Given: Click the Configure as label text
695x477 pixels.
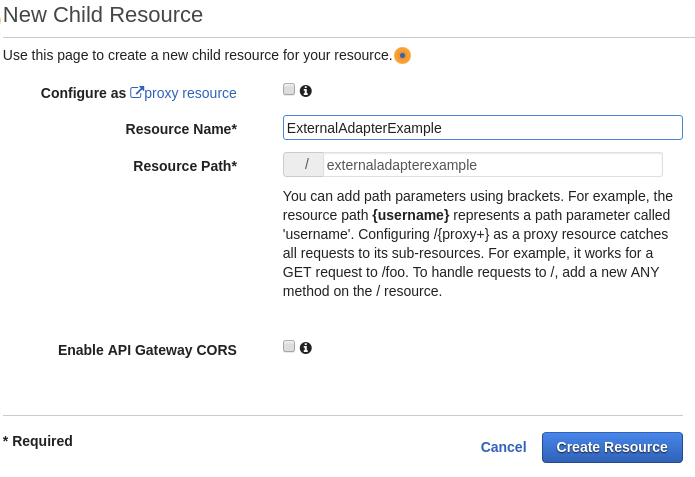Looking at the screenshot, I should coord(83,93).
